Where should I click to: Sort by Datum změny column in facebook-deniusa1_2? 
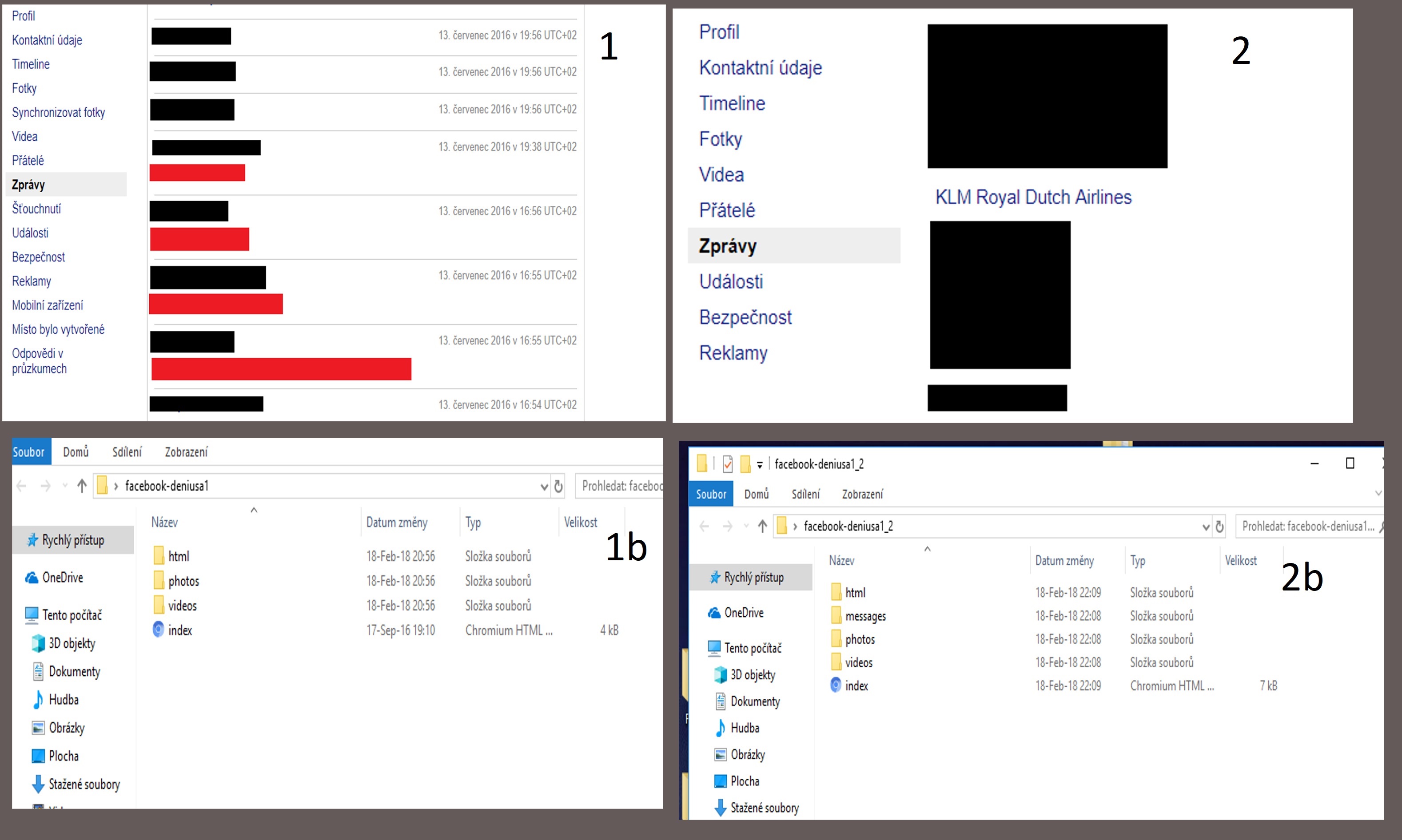1064,560
